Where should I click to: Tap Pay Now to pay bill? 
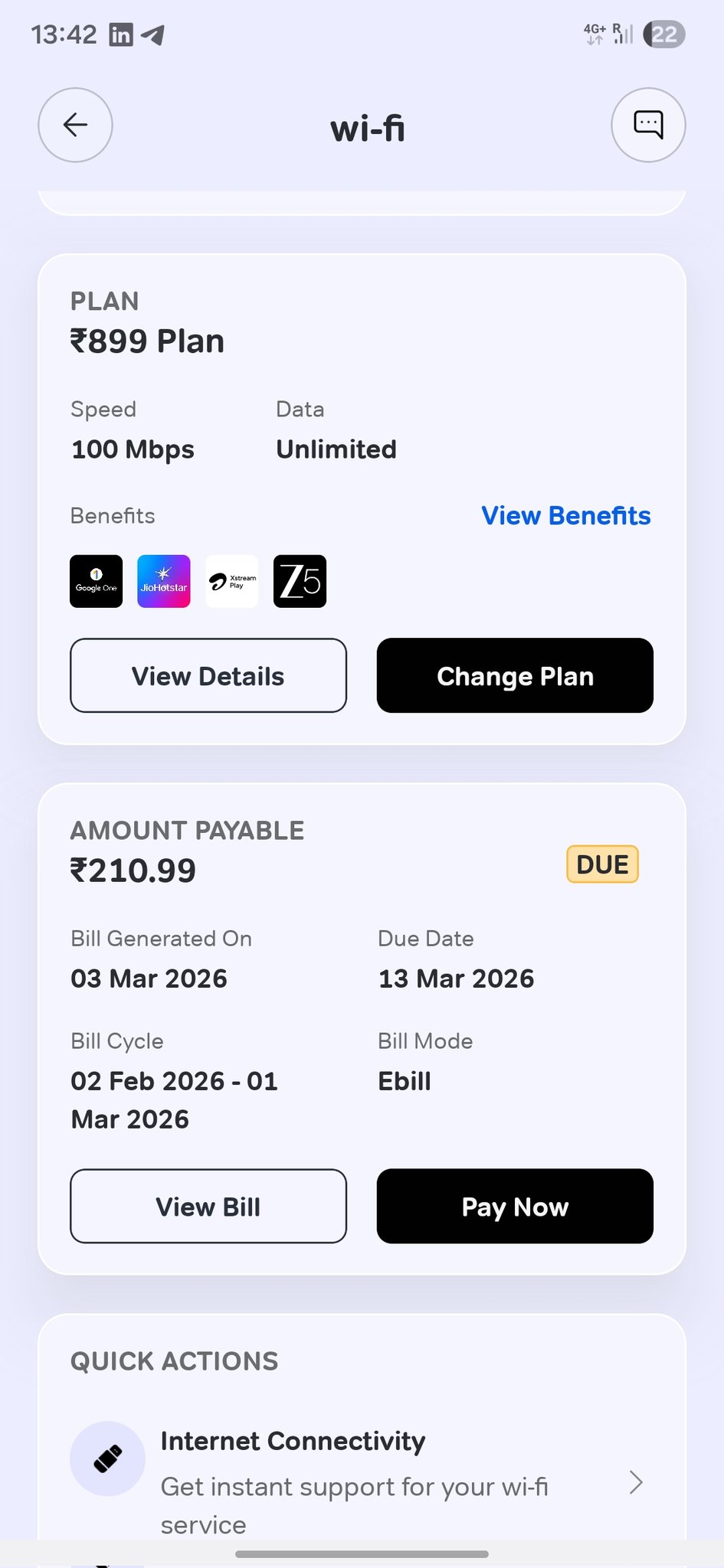[x=515, y=1206]
